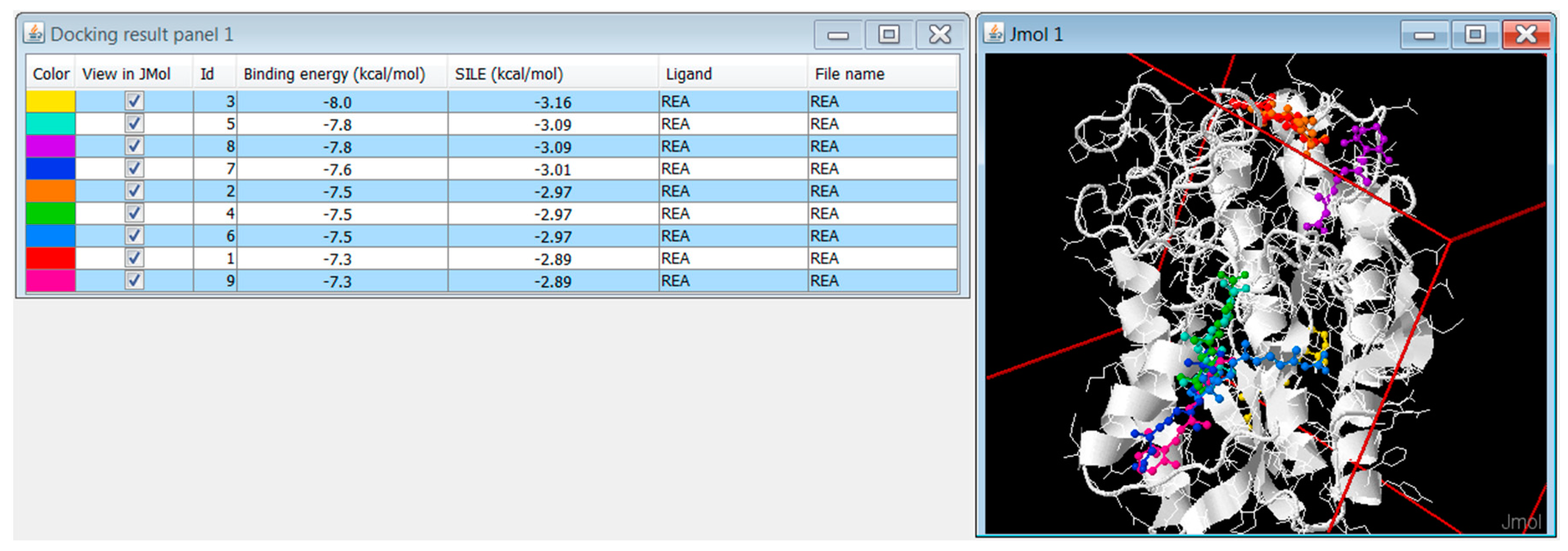This screenshot has height=551, width=1568.
Task: Sort by the Ligand column header
Action: (x=733, y=74)
